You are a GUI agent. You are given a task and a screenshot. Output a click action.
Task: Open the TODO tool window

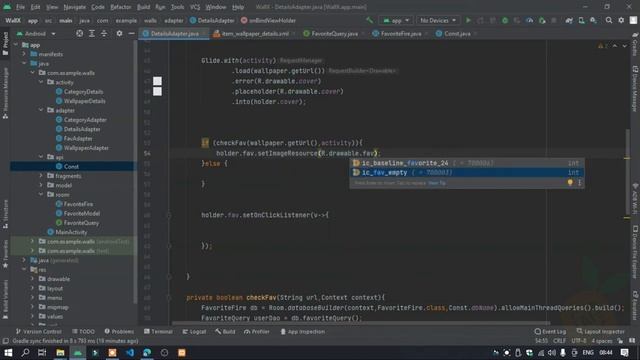tap(83, 331)
